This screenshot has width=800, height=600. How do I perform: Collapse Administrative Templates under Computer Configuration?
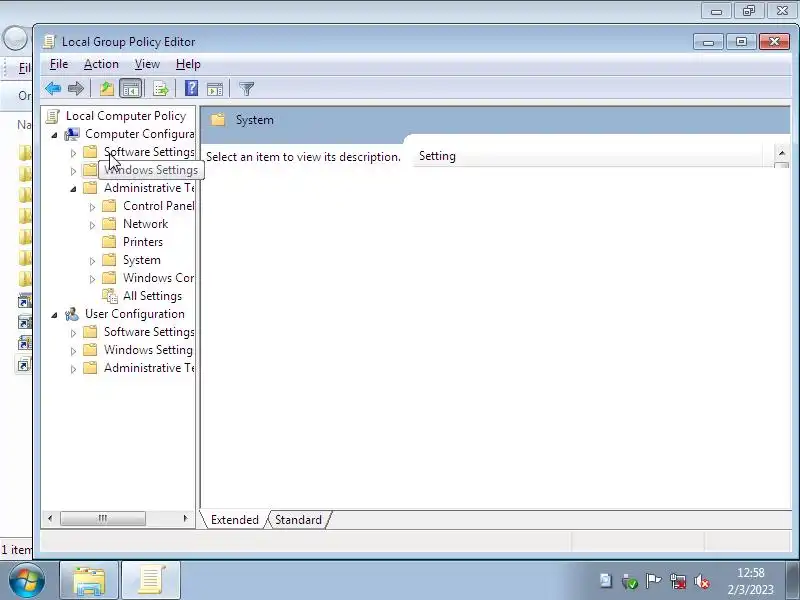click(x=73, y=189)
